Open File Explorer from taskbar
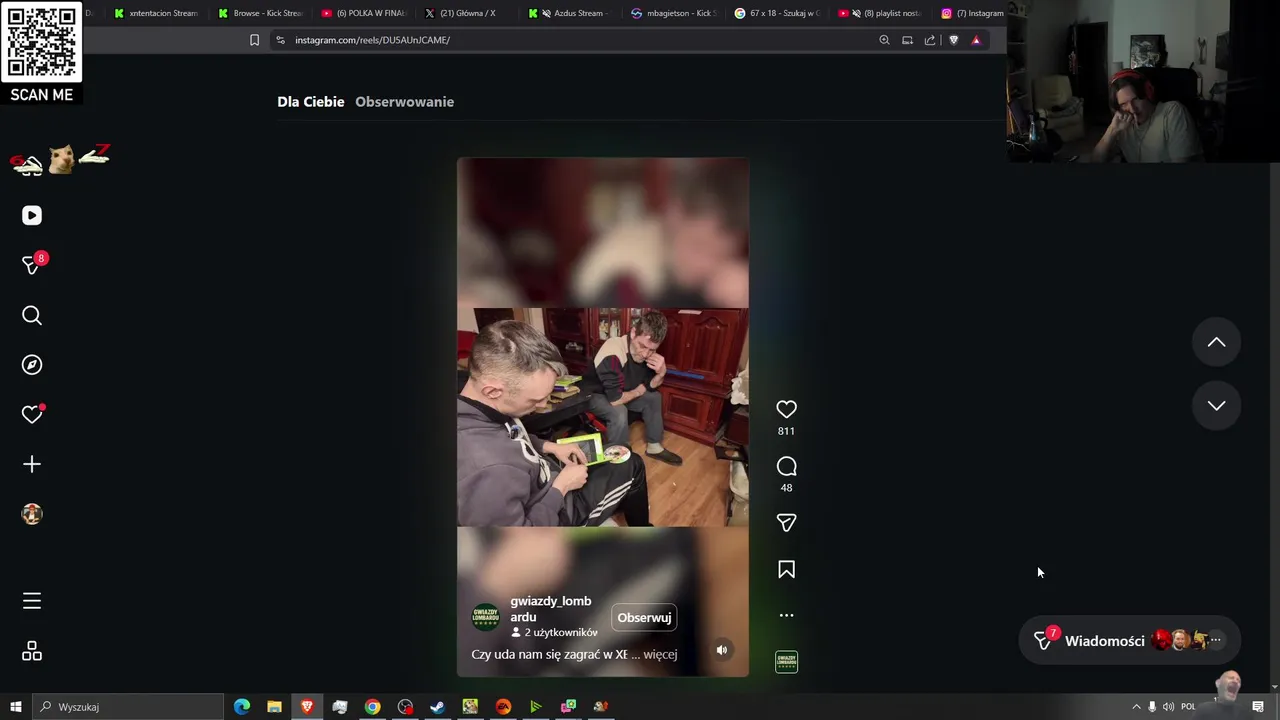Image resolution: width=1280 pixels, height=720 pixels. pyautogui.click(x=274, y=707)
